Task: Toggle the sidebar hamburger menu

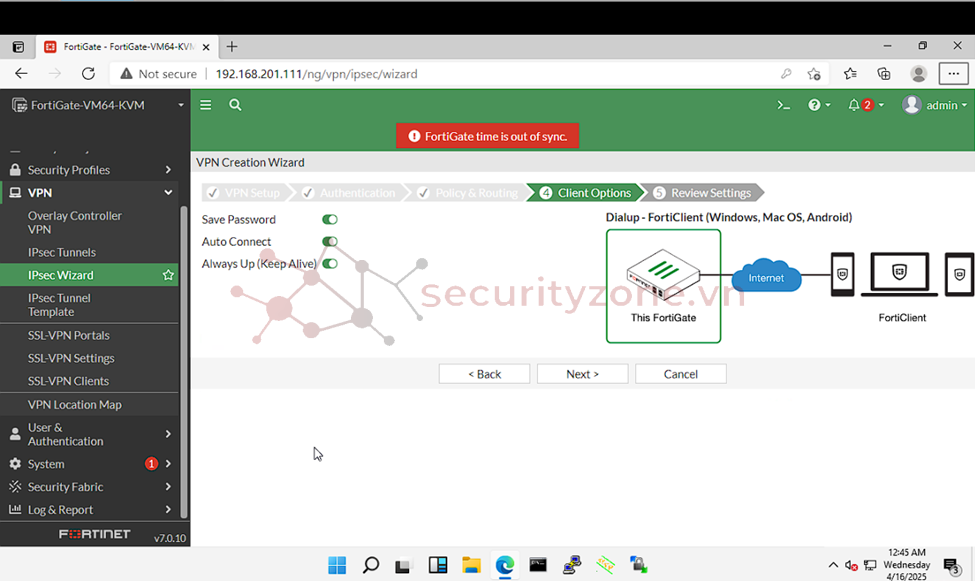Action: [205, 105]
